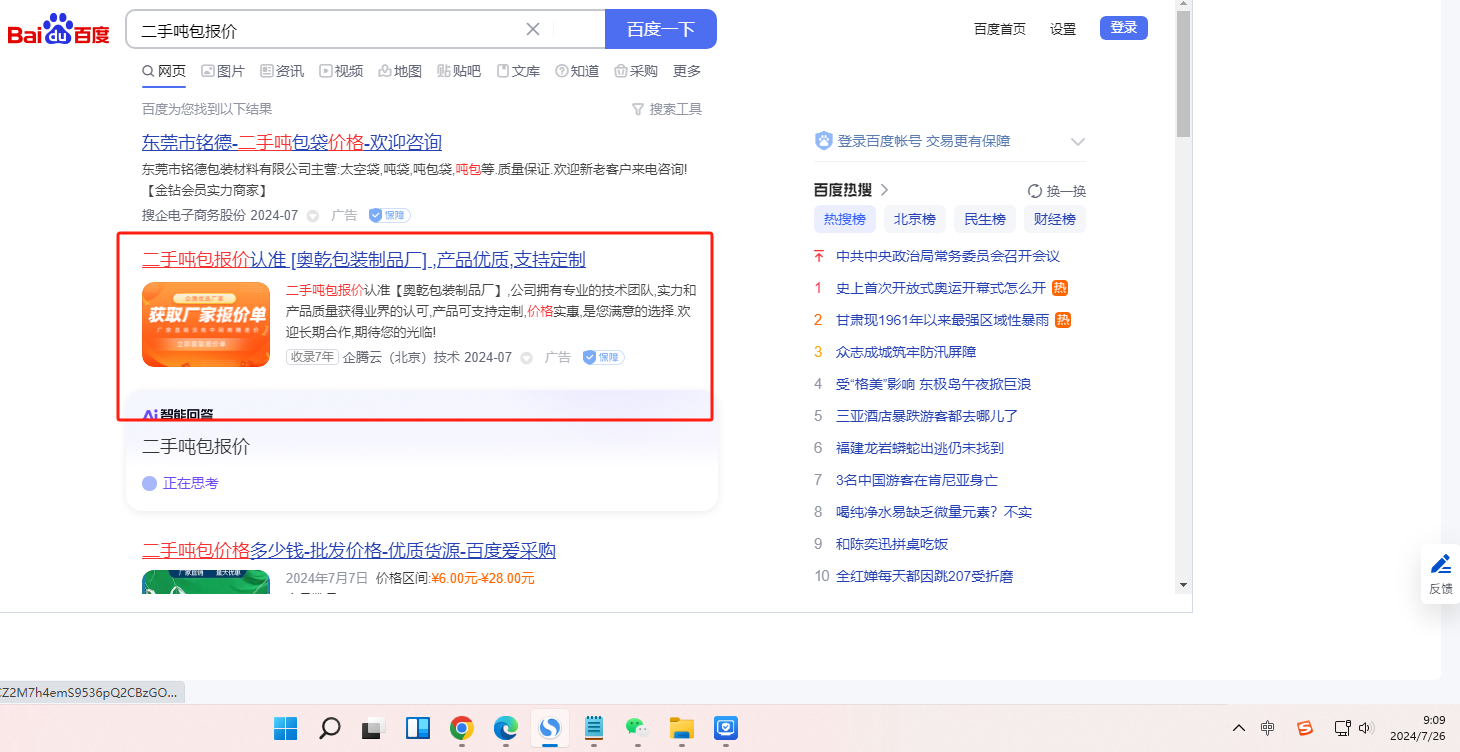
Task: Toggle the 中 Chinese input mode indicator
Action: pos(1268,728)
